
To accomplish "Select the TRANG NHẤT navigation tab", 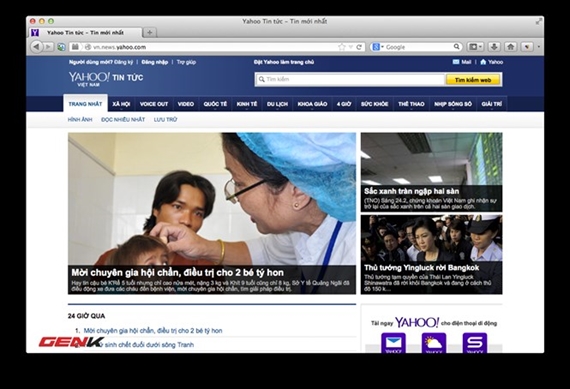I will click(x=85, y=104).
